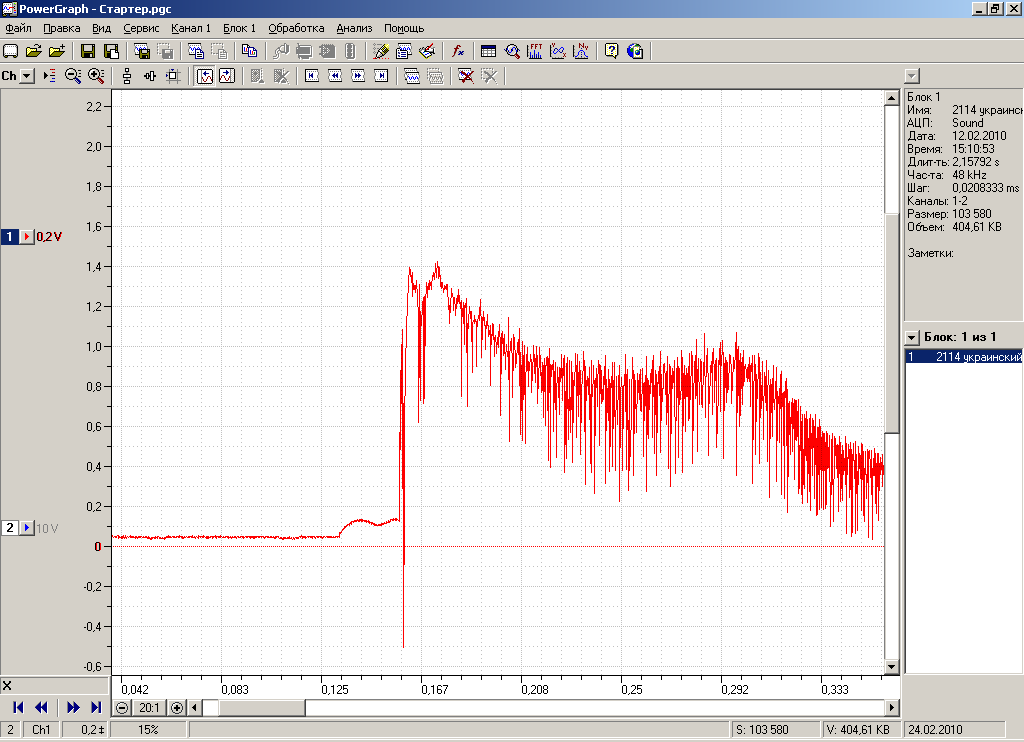Open the distribution histogram analysis icon
Image resolution: width=1024 pixels, height=742 pixels.
click(581, 51)
